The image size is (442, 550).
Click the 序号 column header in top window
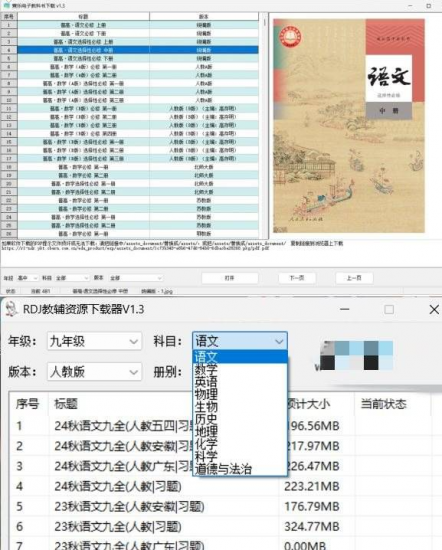point(9,16)
